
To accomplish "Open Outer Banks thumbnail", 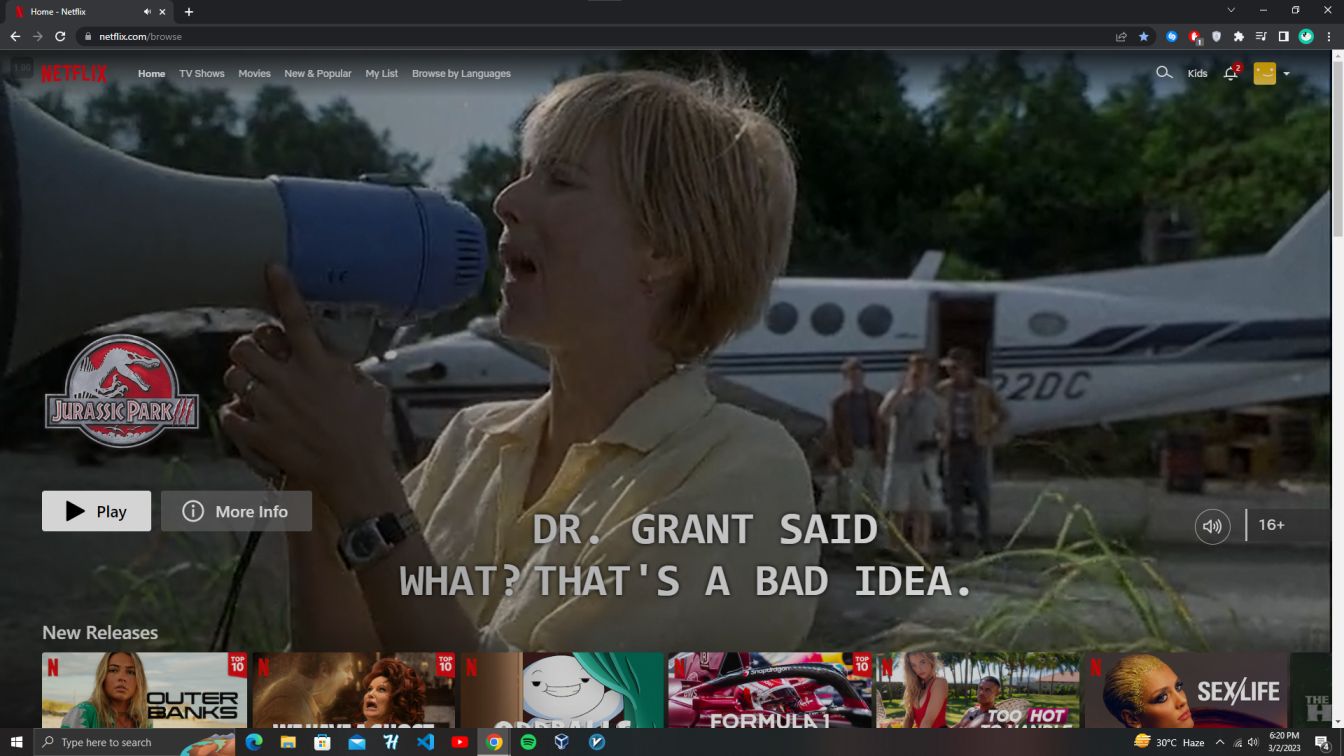I will click(x=145, y=690).
